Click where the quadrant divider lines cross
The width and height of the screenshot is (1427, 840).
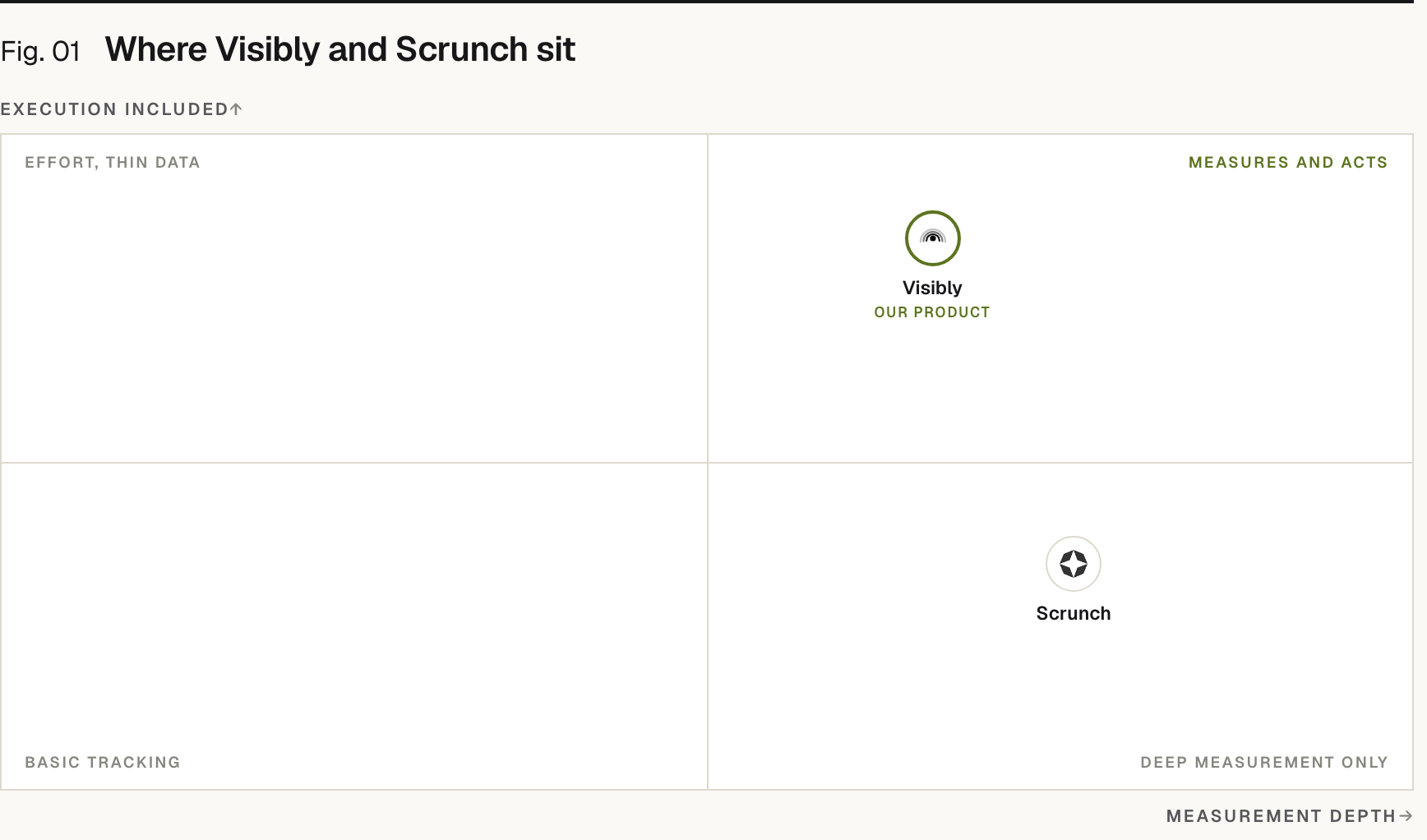click(708, 463)
